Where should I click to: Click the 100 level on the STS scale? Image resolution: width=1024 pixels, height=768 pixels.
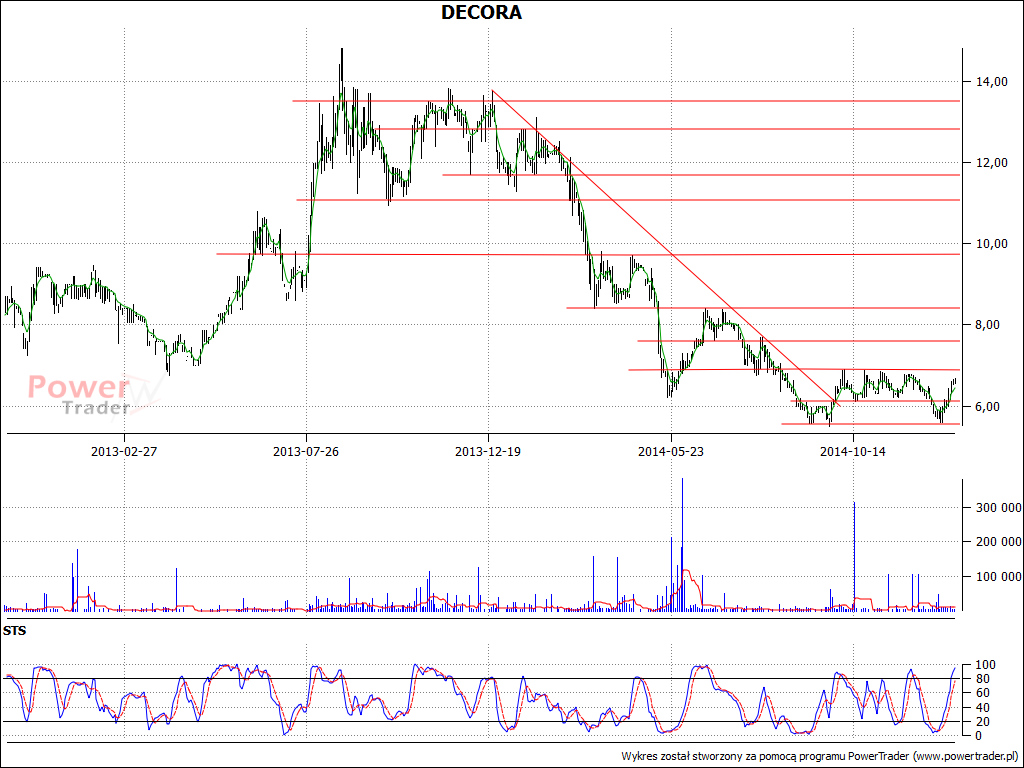point(983,665)
